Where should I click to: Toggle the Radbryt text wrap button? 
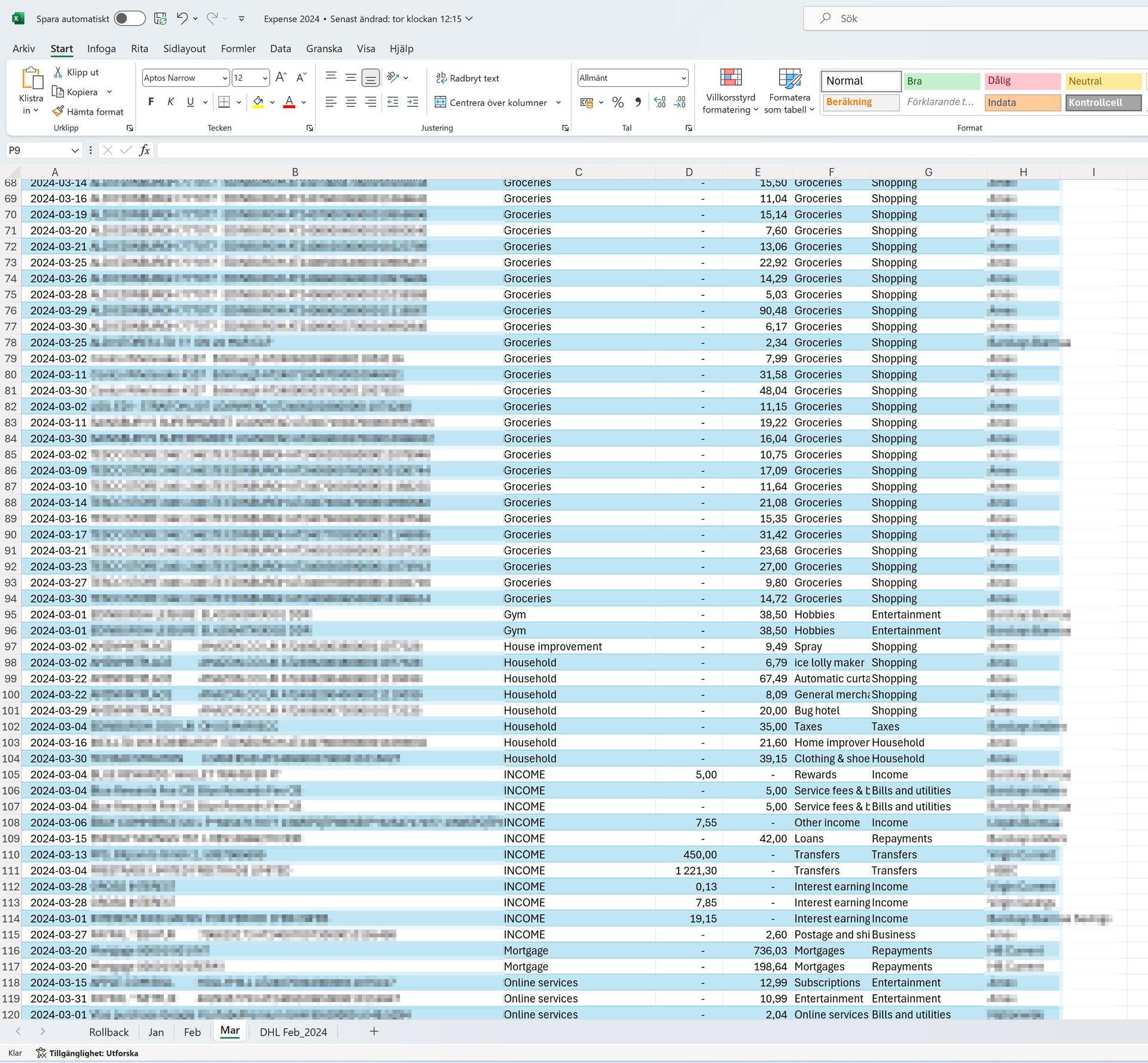[468, 78]
